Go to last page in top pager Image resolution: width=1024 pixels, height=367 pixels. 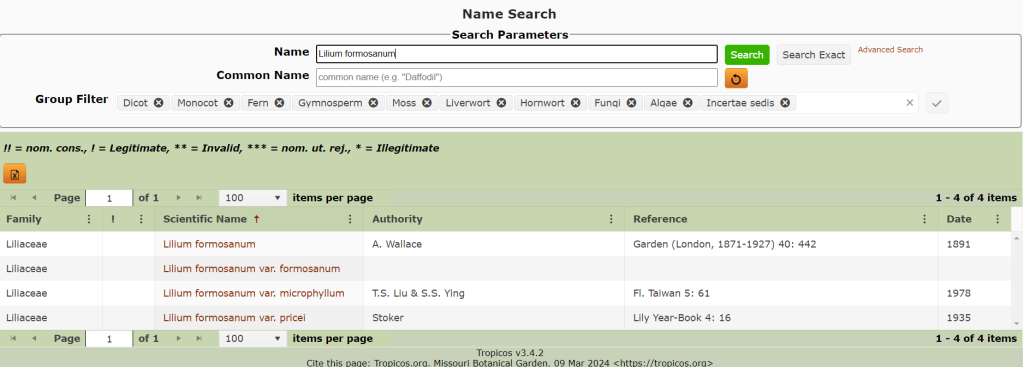(x=199, y=198)
